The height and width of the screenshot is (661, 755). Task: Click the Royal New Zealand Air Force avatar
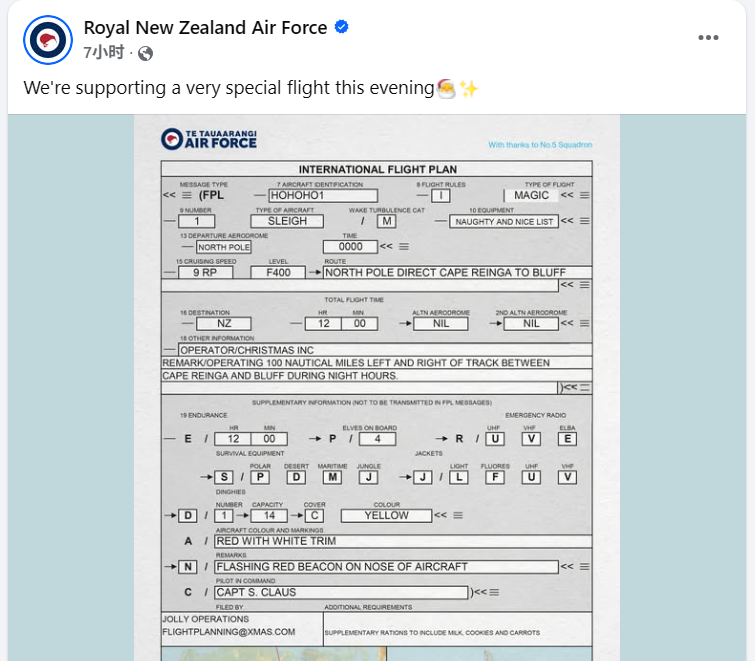46,39
